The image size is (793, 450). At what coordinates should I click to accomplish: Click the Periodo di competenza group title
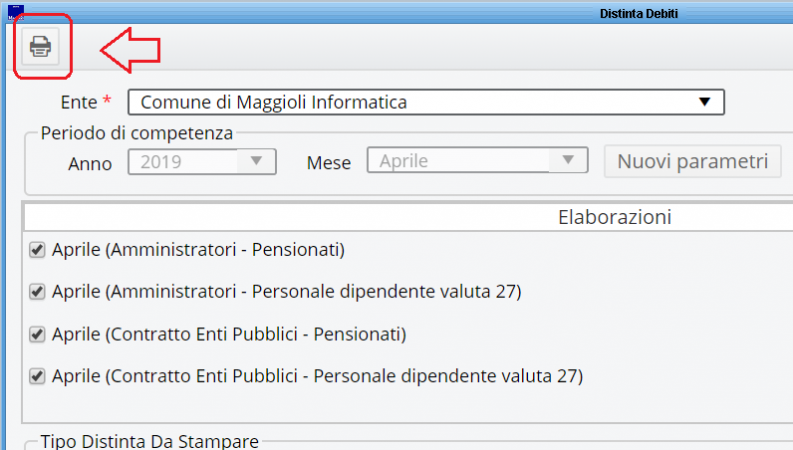pos(137,132)
